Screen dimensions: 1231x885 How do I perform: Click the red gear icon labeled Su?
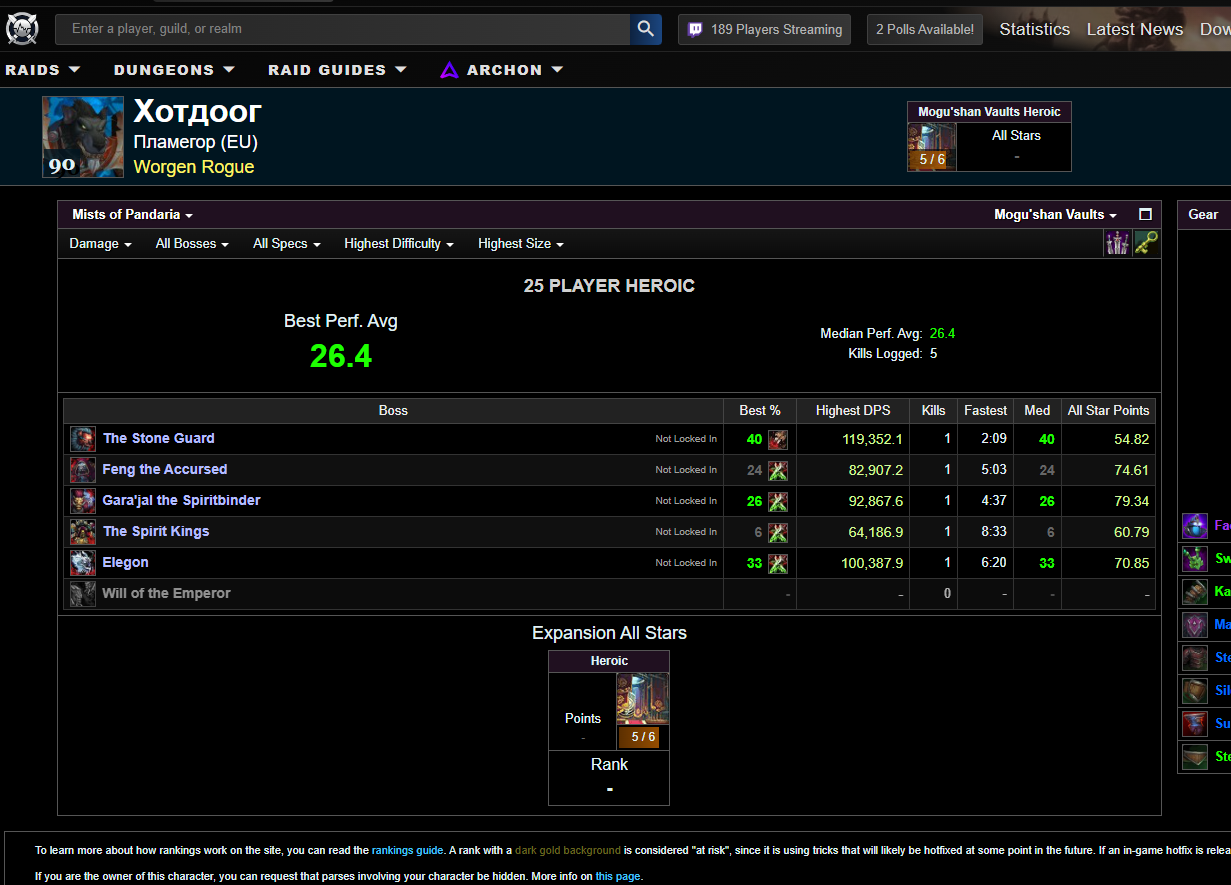1195,724
